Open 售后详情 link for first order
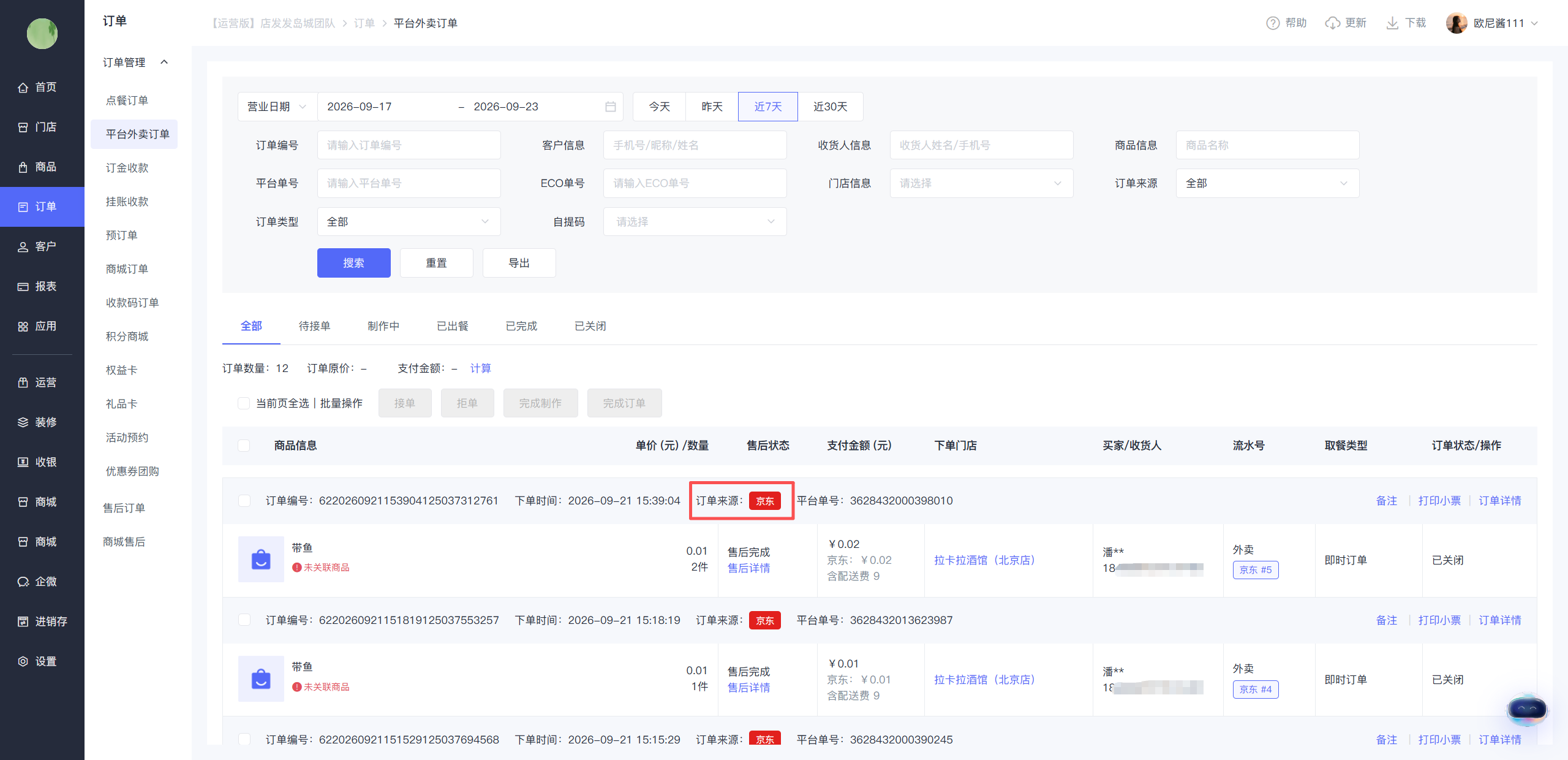 click(748, 568)
